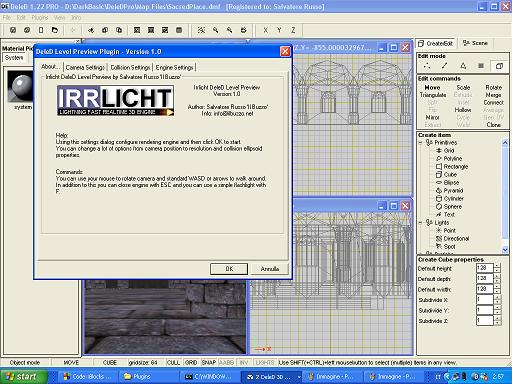Open the Engine Settings tab
Screen dimensions: 512x384
174,67
